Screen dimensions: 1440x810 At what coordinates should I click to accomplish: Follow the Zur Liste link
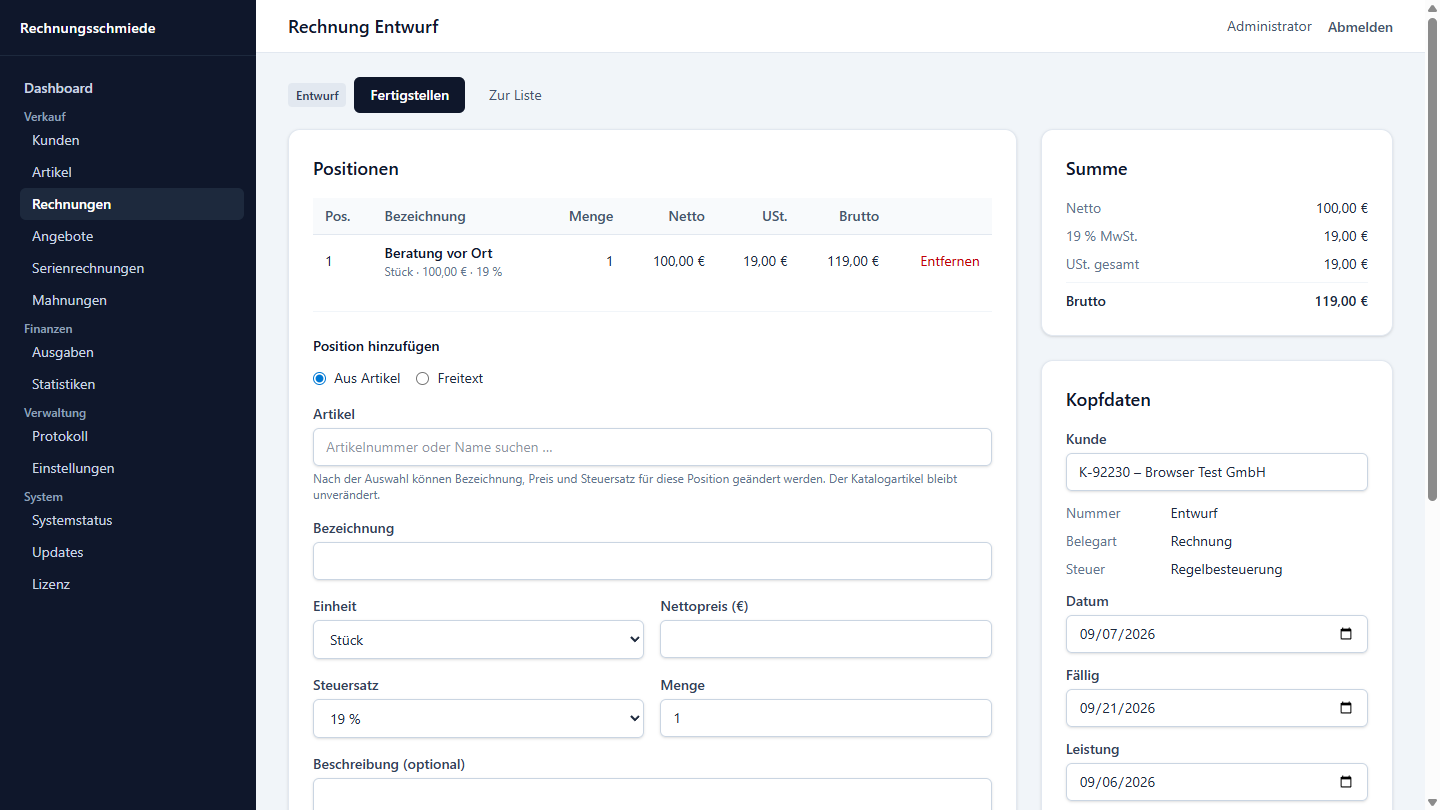click(515, 95)
